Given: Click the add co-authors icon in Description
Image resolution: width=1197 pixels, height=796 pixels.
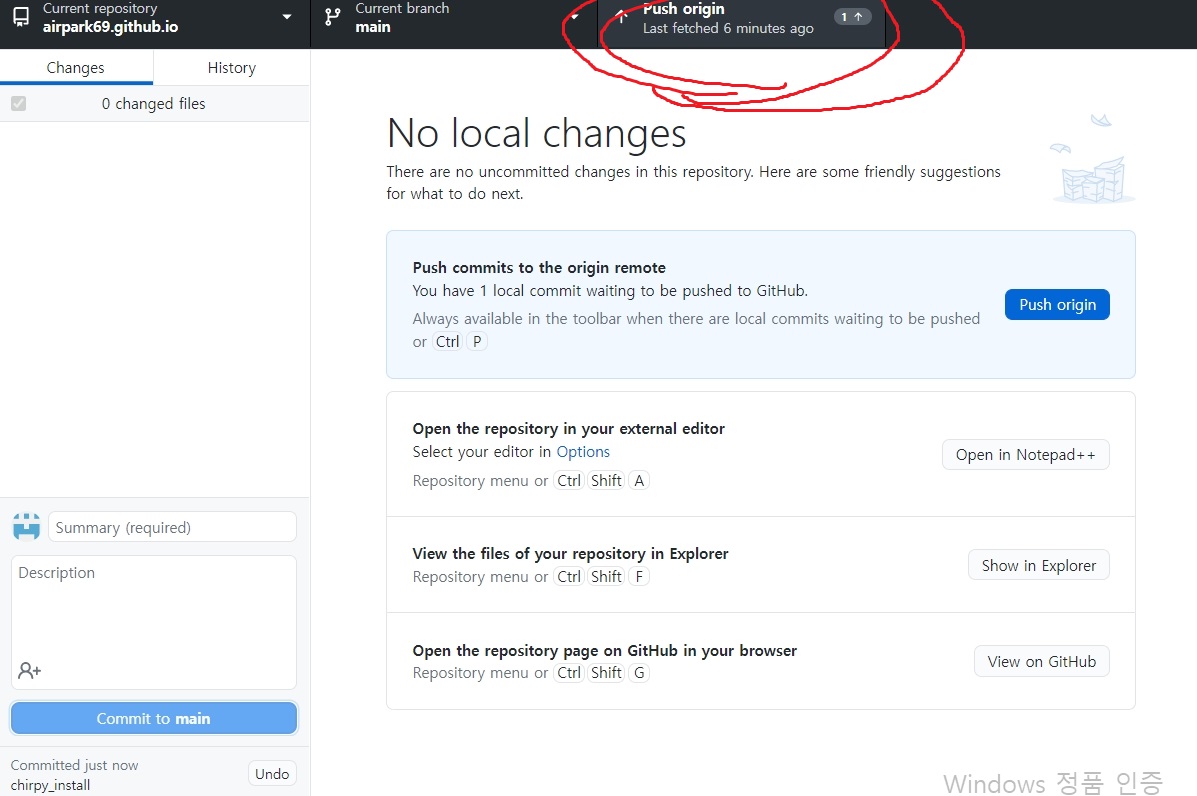Looking at the screenshot, I should point(29,671).
